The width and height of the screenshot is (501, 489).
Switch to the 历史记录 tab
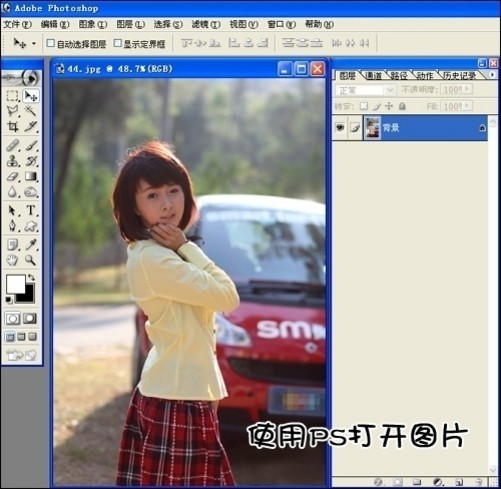click(459, 76)
